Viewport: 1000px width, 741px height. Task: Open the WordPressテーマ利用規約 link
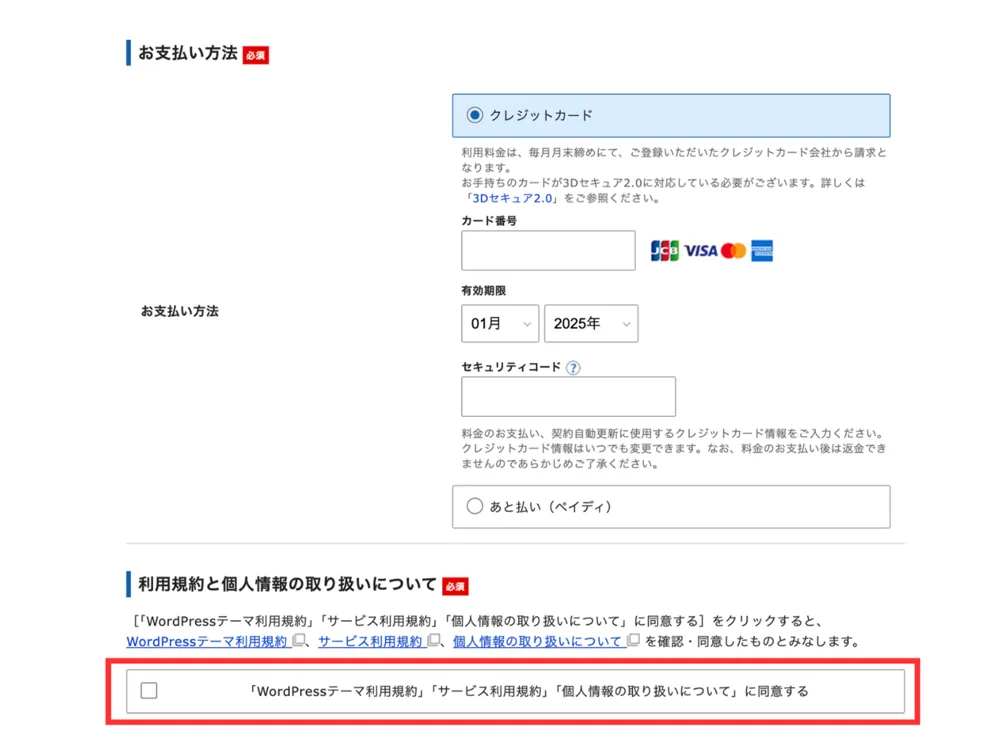click(x=207, y=641)
